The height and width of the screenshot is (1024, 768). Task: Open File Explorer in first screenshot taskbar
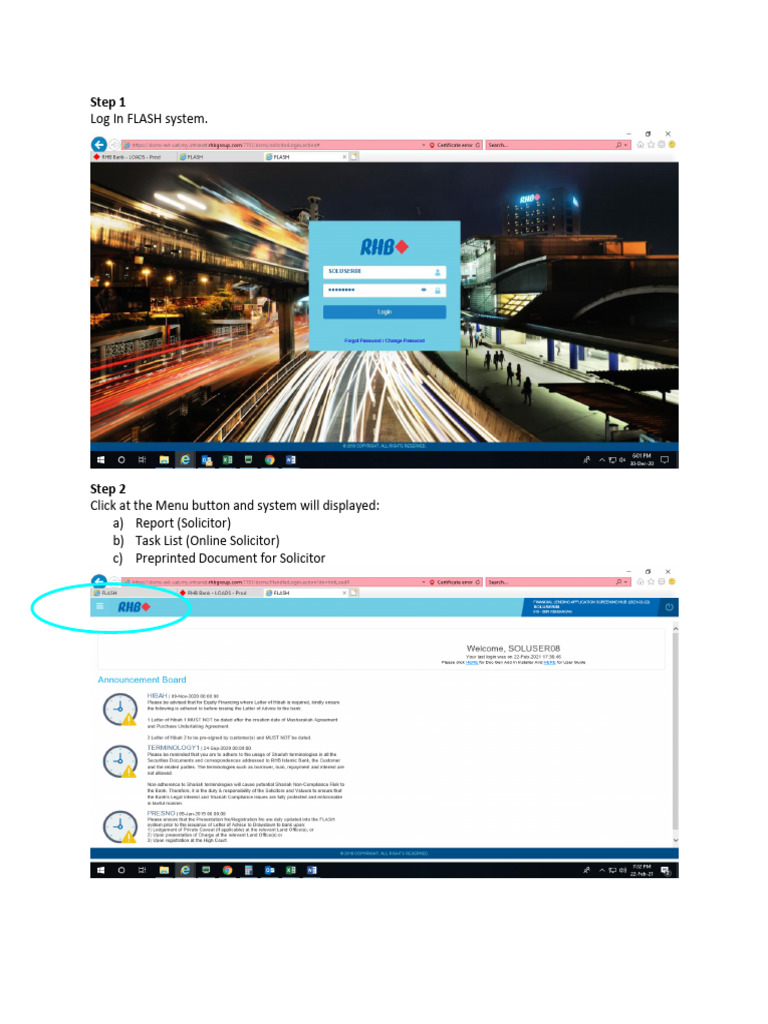click(x=164, y=460)
